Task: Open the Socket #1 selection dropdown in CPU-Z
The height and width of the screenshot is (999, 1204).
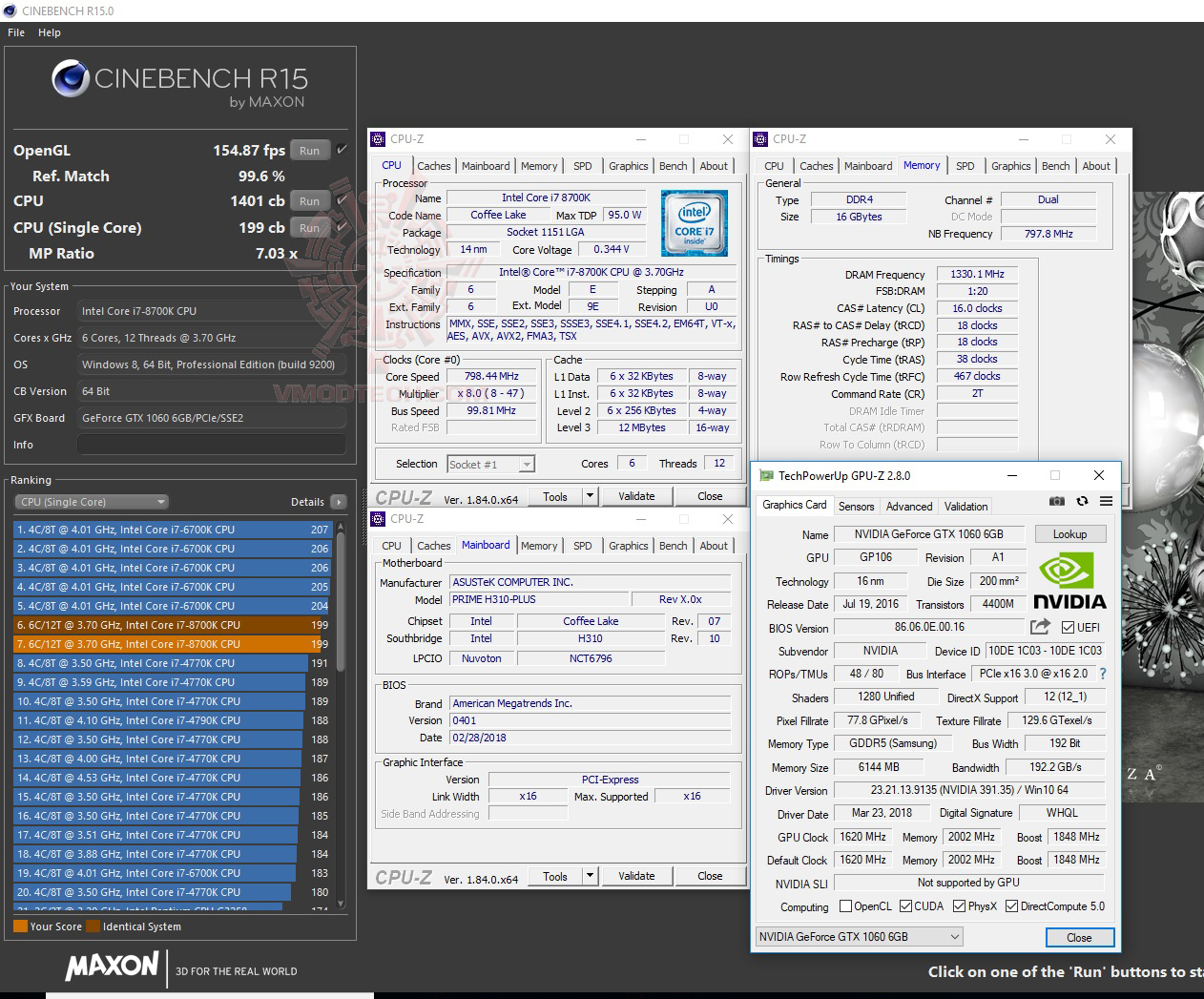Action: click(x=528, y=464)
